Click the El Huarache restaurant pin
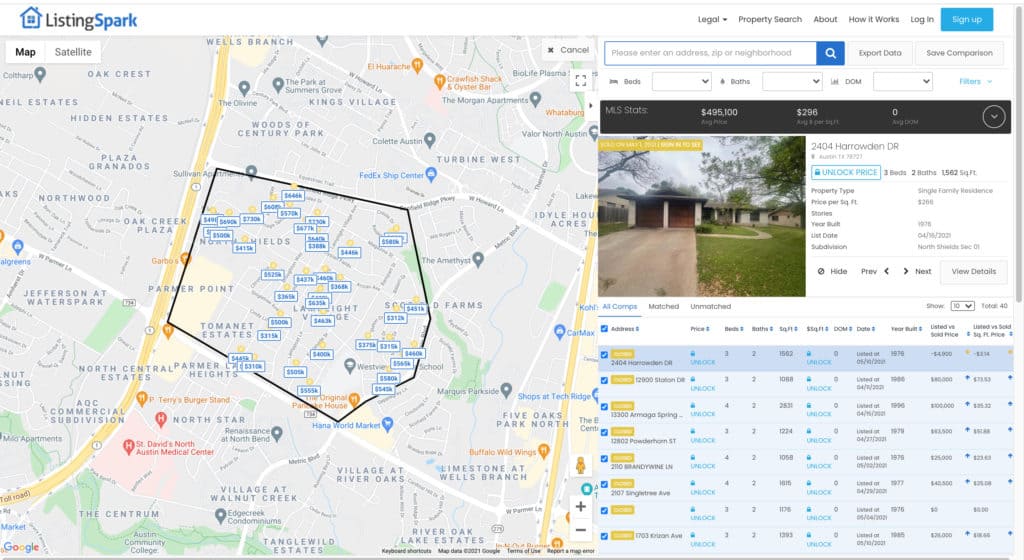The image size is (1024, 560). 417,65
